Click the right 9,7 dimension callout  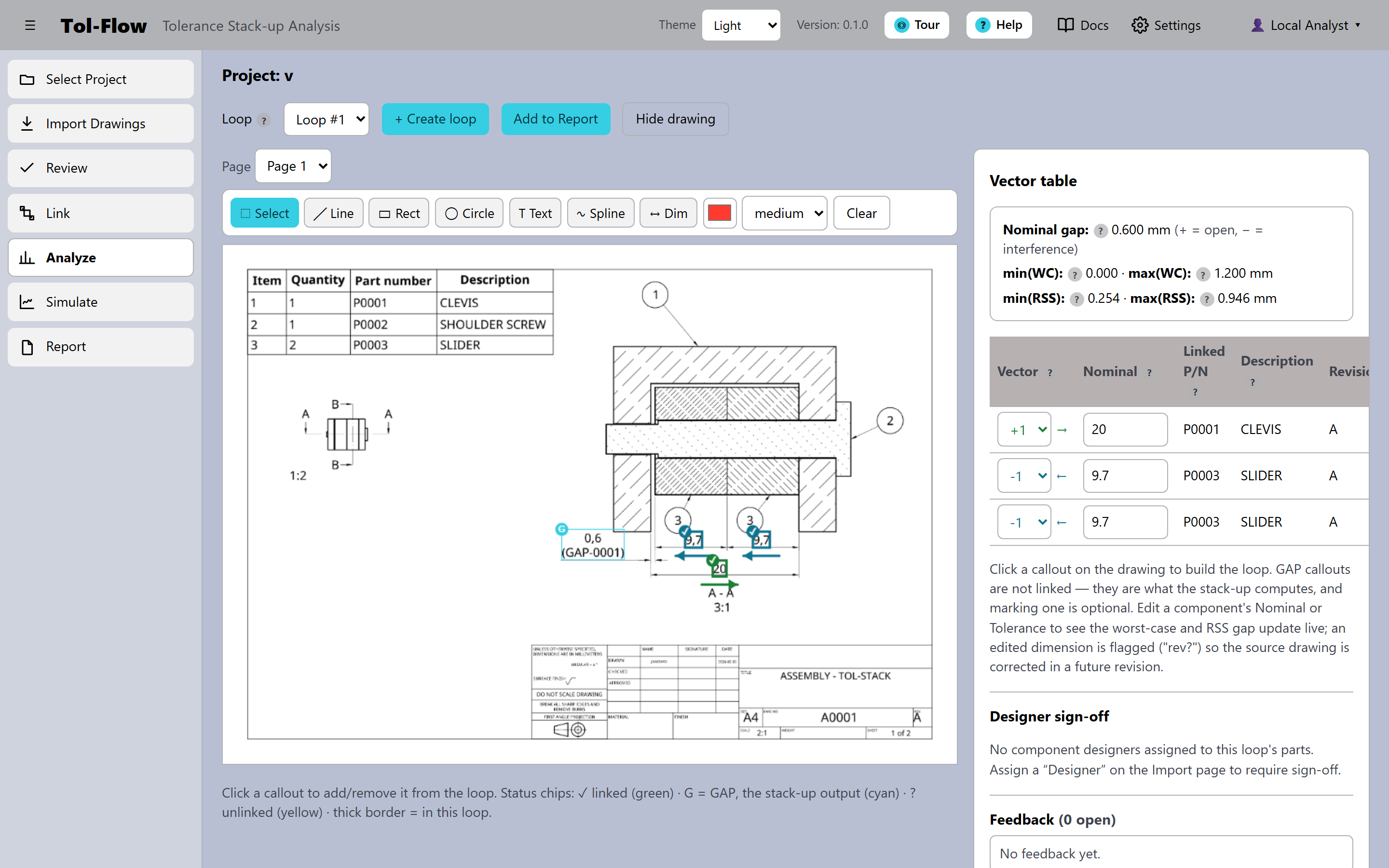tap(762, 540)
